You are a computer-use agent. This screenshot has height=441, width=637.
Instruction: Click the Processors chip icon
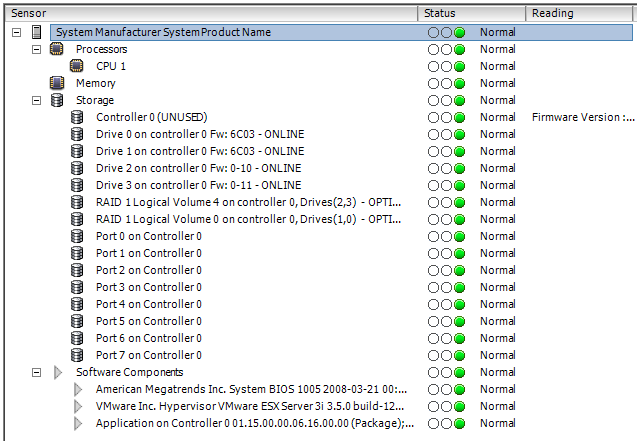(x=56, y=49)
